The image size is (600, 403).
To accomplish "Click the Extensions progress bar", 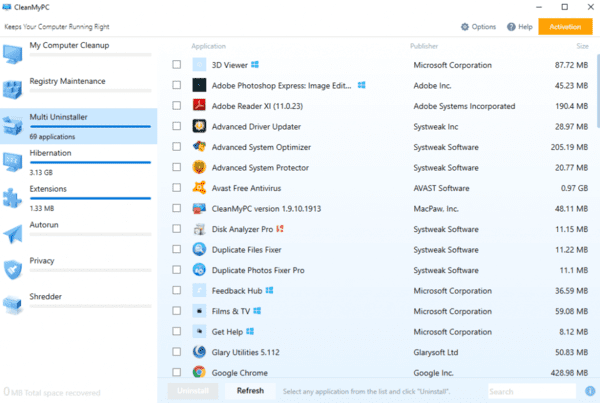I will [x=90, y=198].
